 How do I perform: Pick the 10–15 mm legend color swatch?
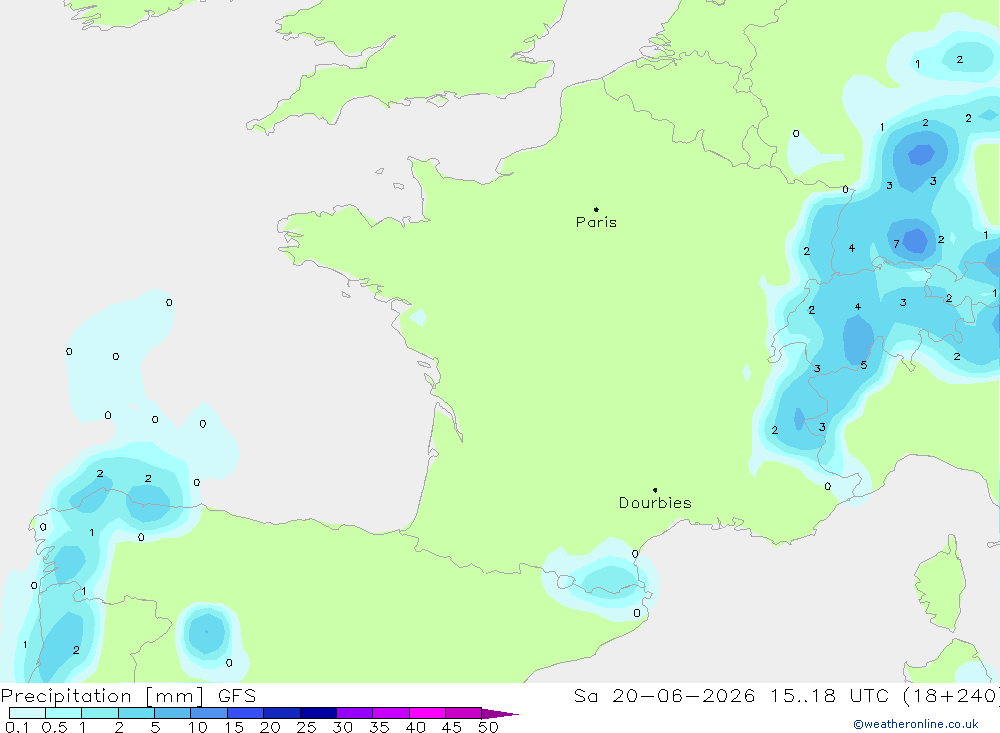(x=209, y=713)
